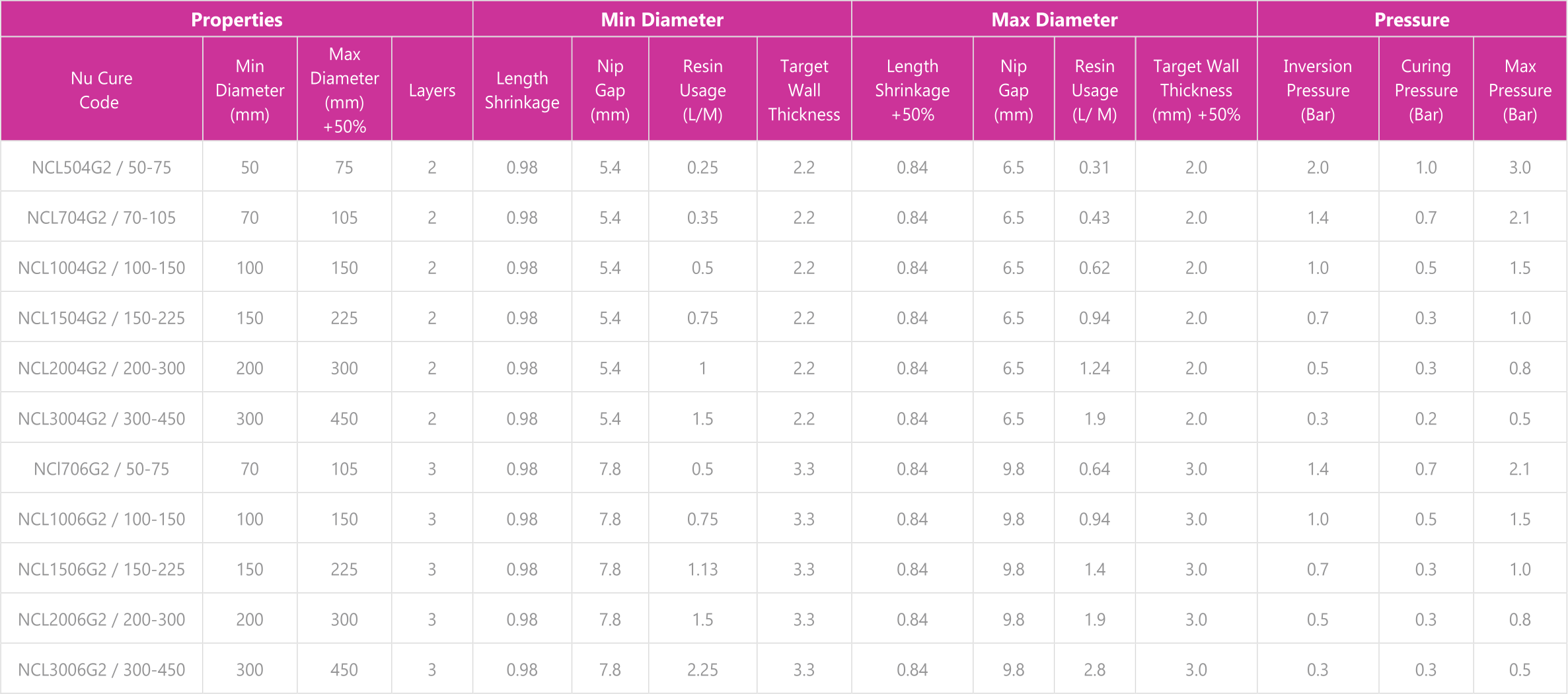1568x694 pixels.
Task: Click the Properties header cell
Action: point(237,19)
